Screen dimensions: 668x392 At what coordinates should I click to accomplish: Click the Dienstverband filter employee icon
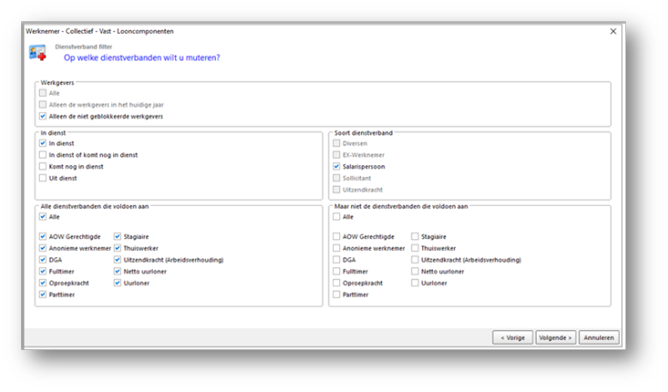(x=37, y=53)
